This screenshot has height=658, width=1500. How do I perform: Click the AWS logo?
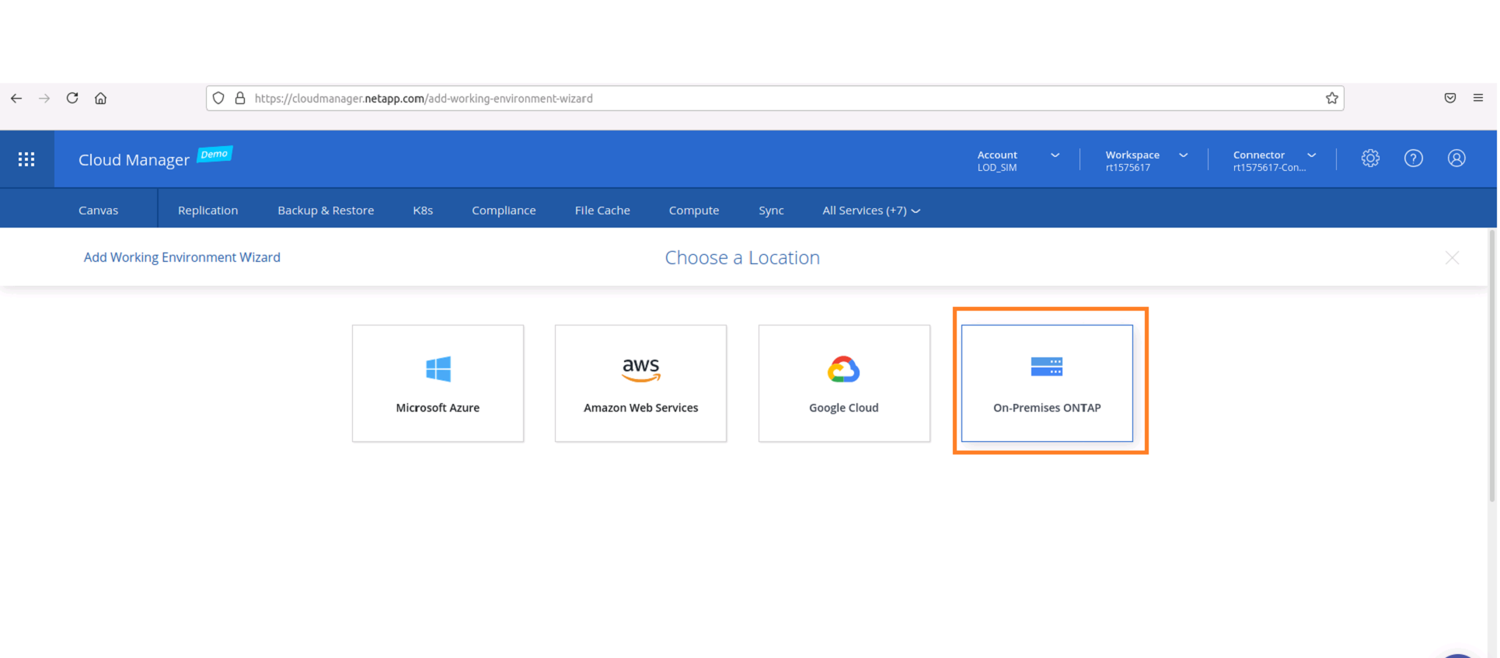click(x=641, y=370)
